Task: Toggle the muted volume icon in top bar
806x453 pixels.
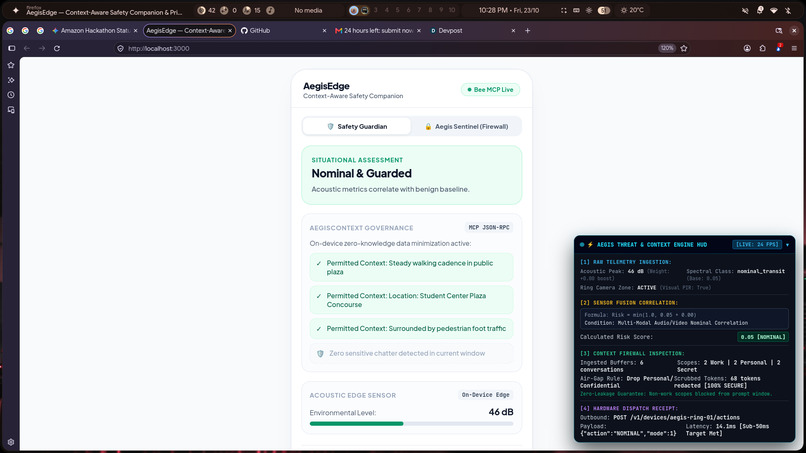Action: [x=745, y=10]
